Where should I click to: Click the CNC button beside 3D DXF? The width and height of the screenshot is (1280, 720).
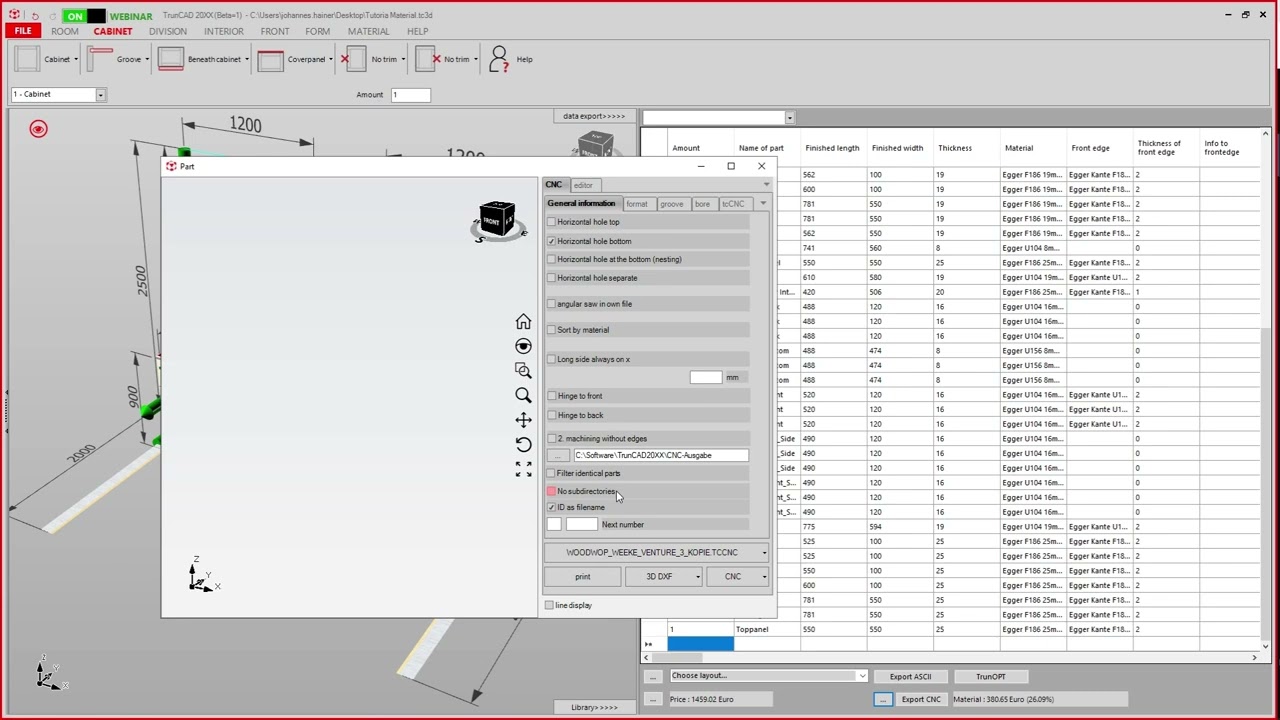click(x=733, y=577)
